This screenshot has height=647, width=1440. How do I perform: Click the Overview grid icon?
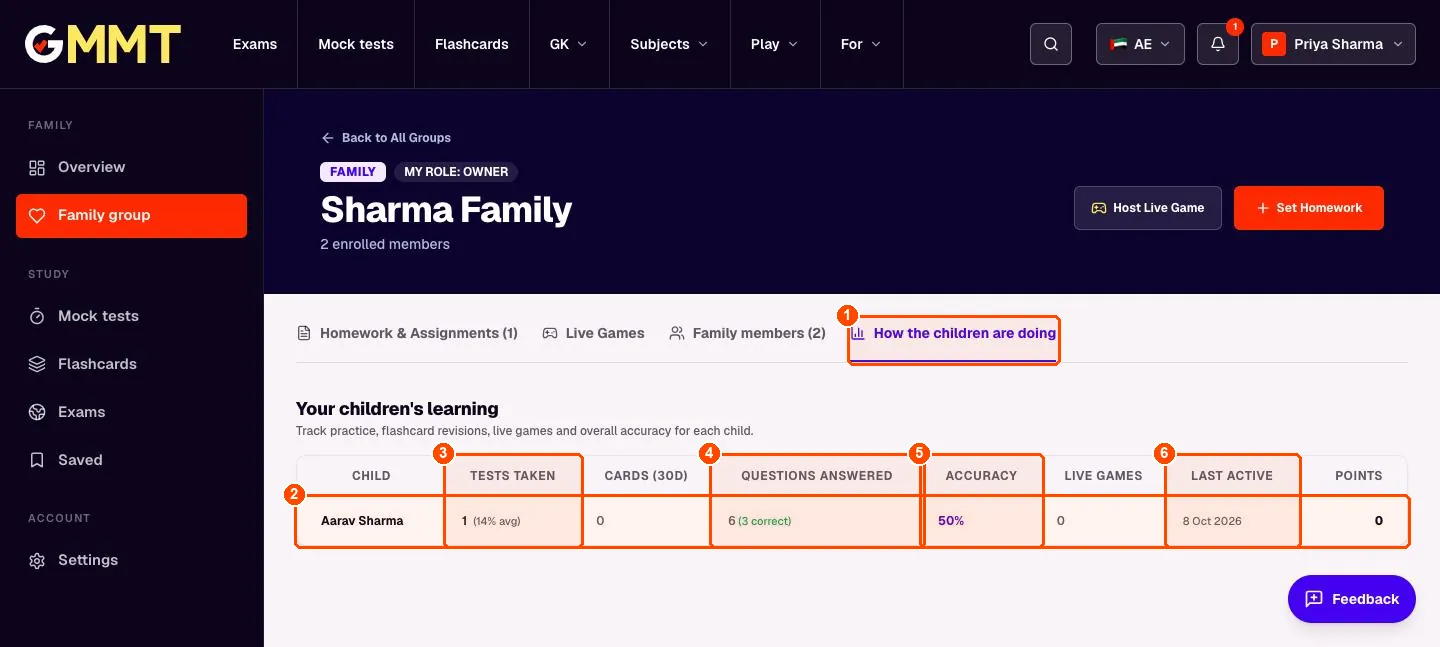click(37, 167)
